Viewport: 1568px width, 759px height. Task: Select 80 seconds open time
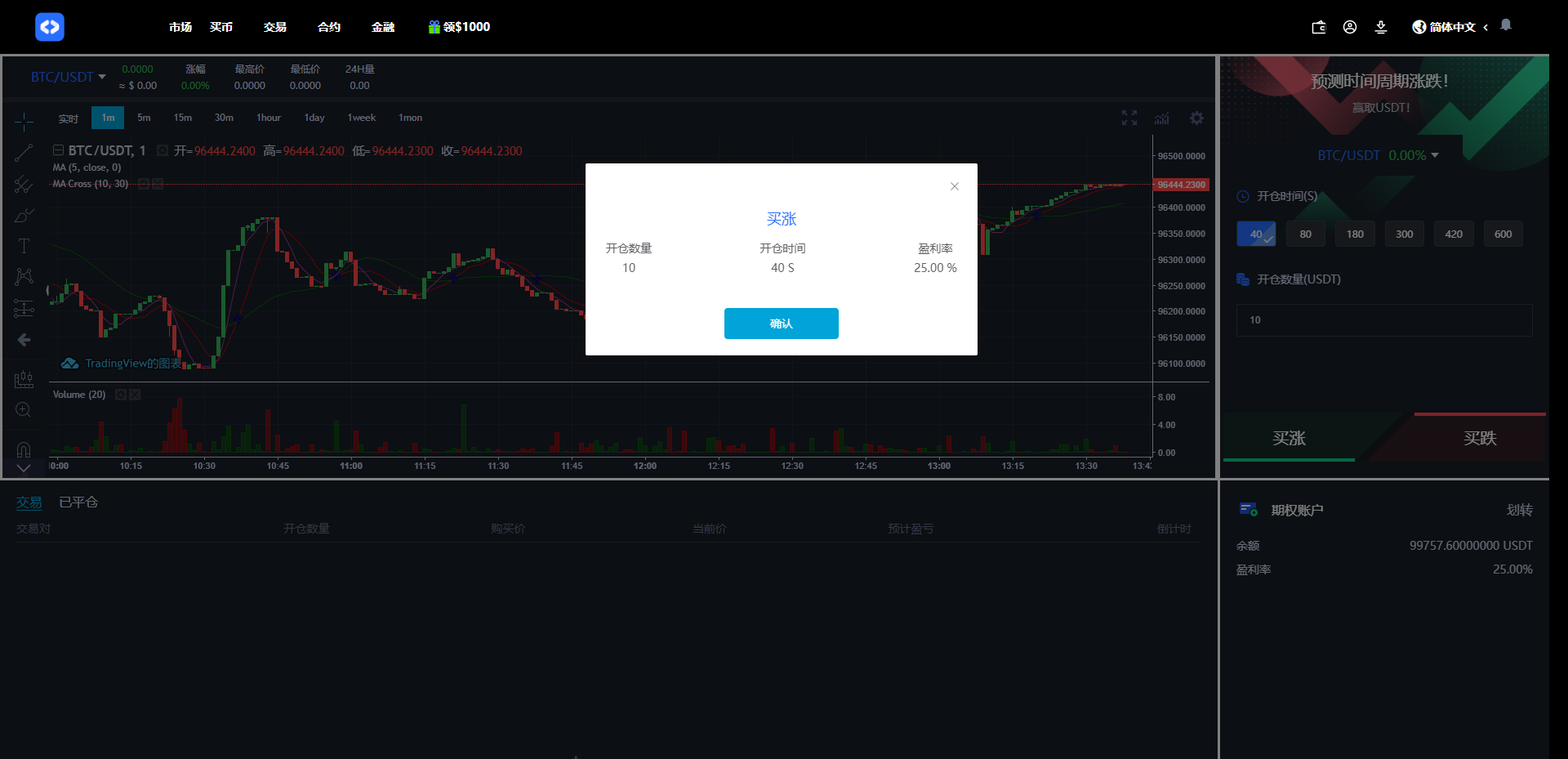pyautogui.click(x=1305, y=234)
